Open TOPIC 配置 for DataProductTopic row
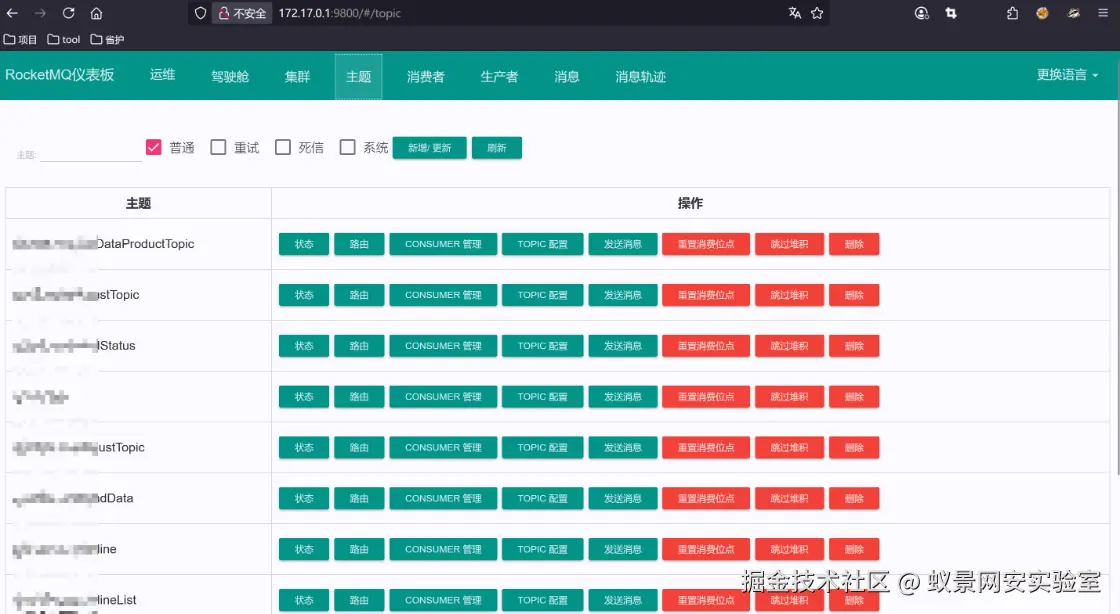 coord(542,244)
